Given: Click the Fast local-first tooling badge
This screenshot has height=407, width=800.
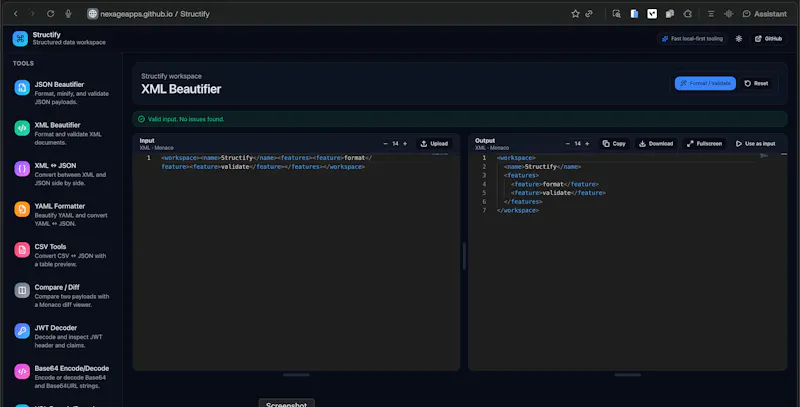Looking at the screenshot, I should (x=692, y=39).
